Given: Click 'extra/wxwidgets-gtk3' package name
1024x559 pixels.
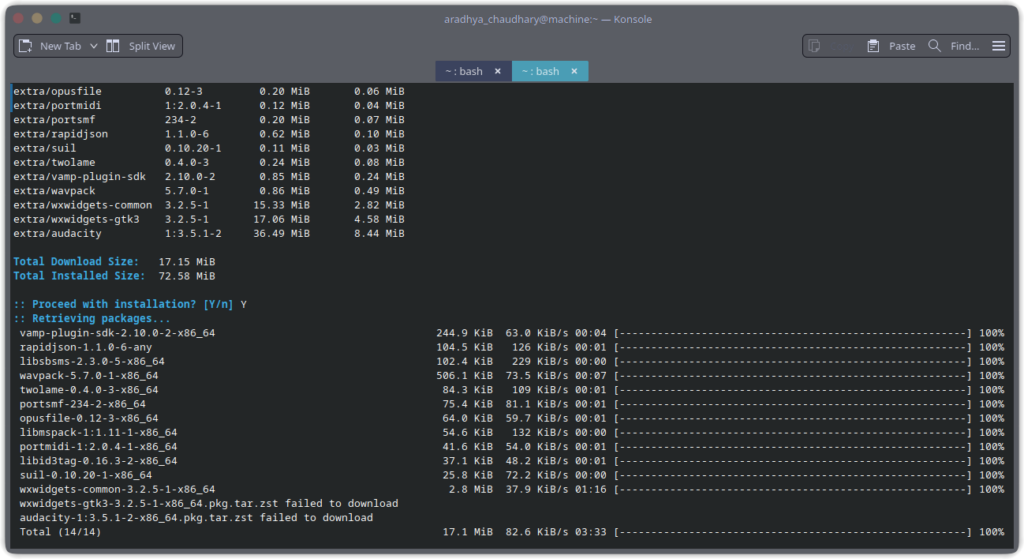Looking at the screenshot, I should pyautogui.click(x=76, y=219).
